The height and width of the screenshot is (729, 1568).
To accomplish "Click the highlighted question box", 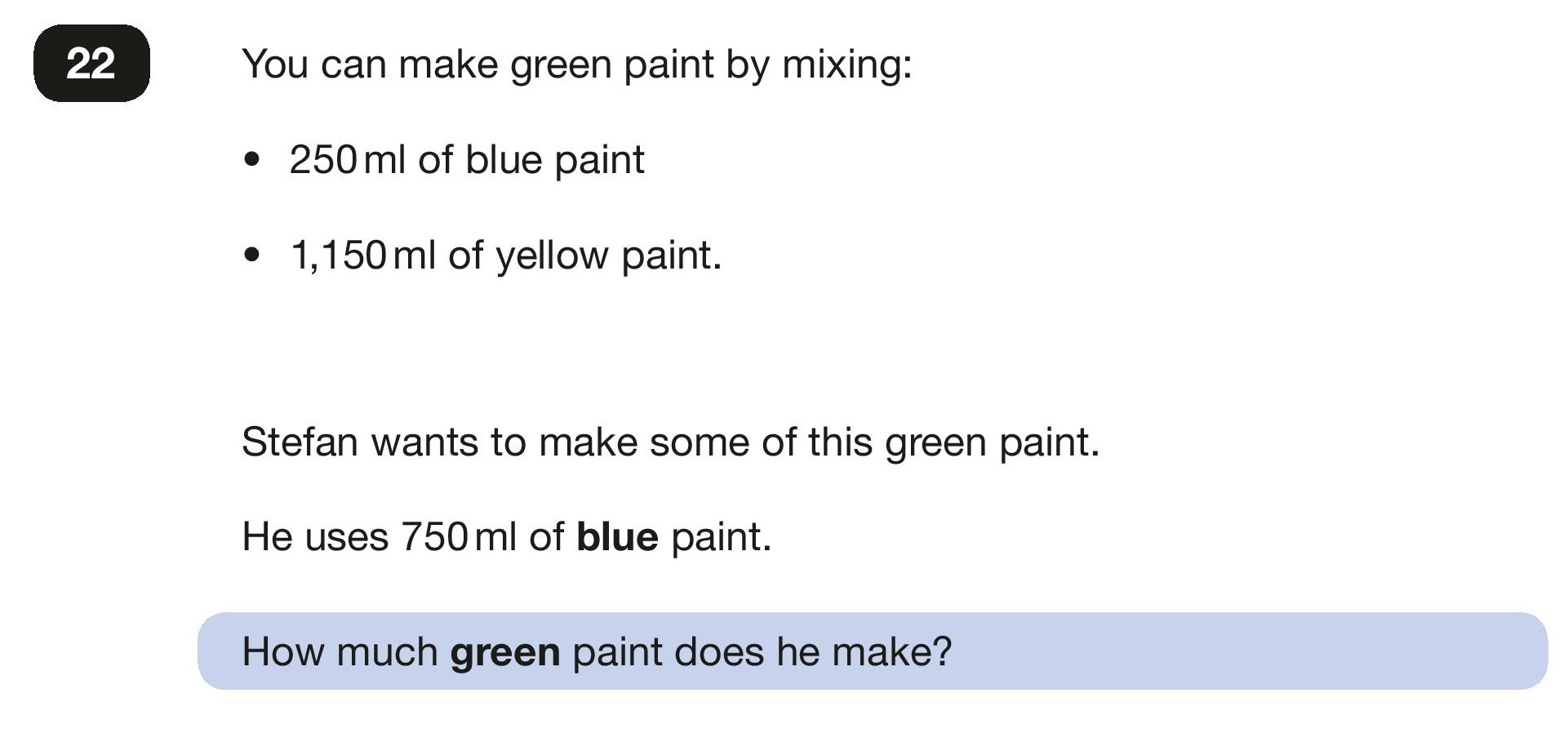I will 873,651.
